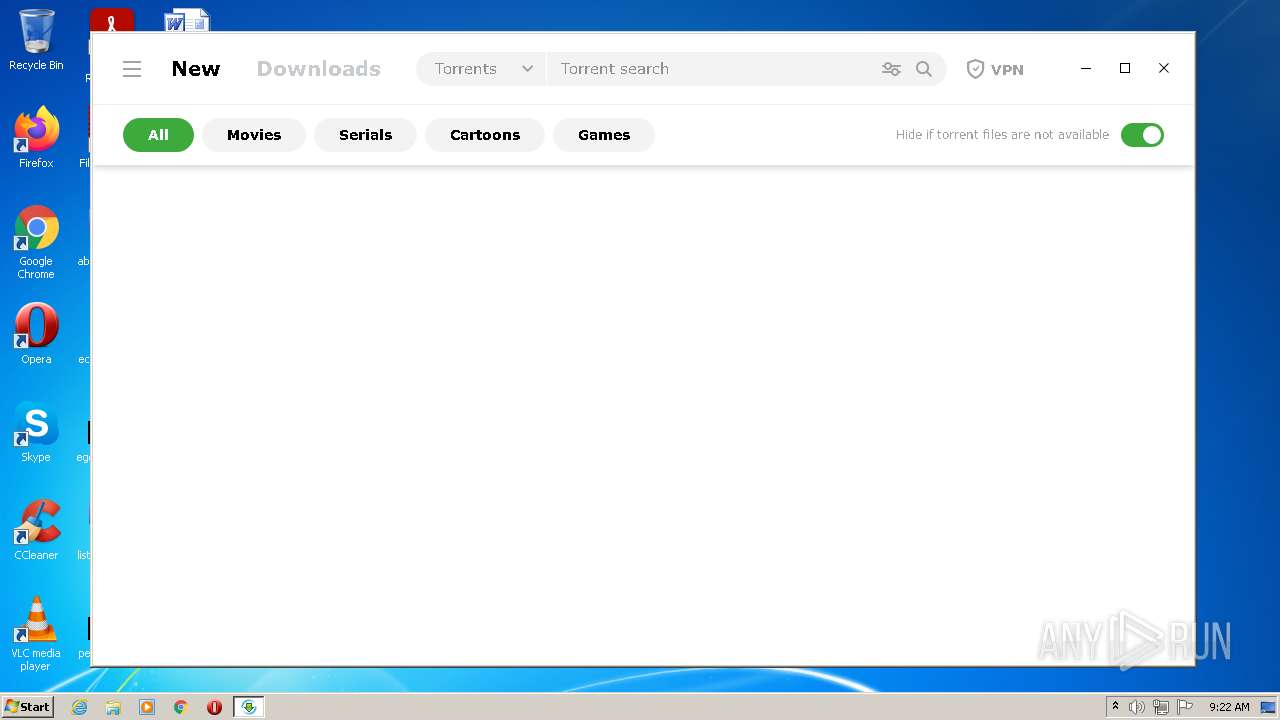Filter by Cartoons category
The width and height of the screenshot is (1280, 720).
(x=485, y=135)
